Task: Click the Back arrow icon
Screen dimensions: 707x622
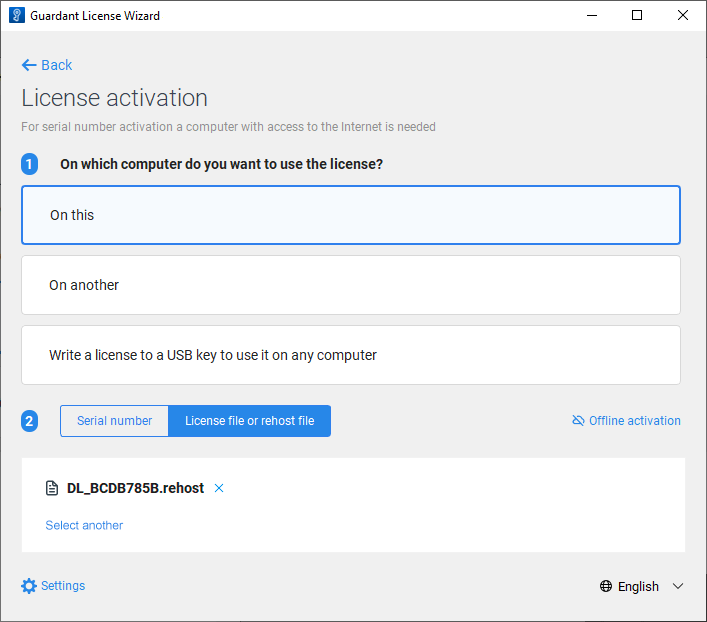Action: [29, 65]
